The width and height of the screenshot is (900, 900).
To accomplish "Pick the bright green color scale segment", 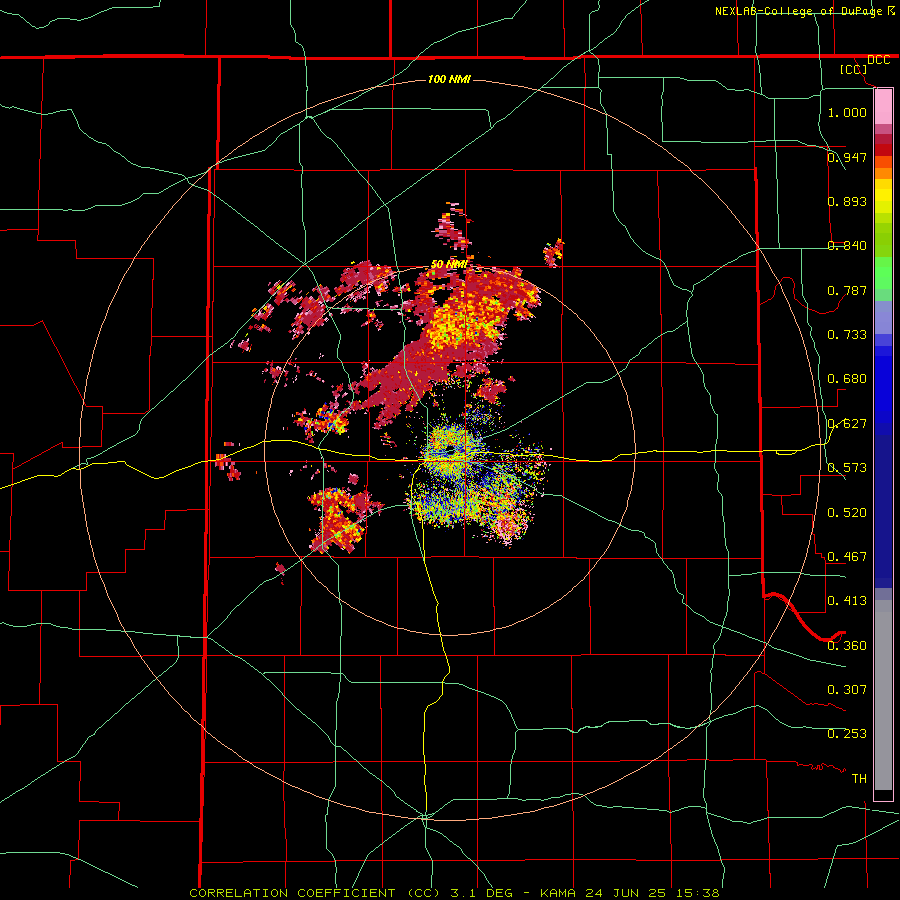I will click(883, 273).
